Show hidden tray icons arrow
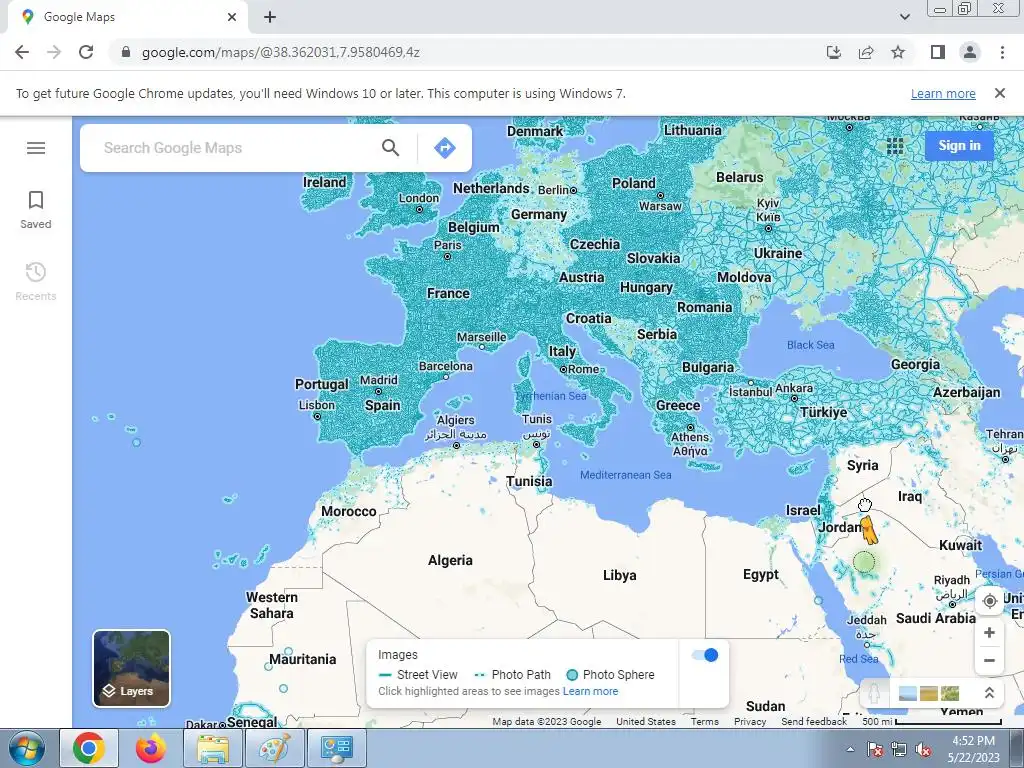This screenshot has height=768, width=1024. [850, 750]
